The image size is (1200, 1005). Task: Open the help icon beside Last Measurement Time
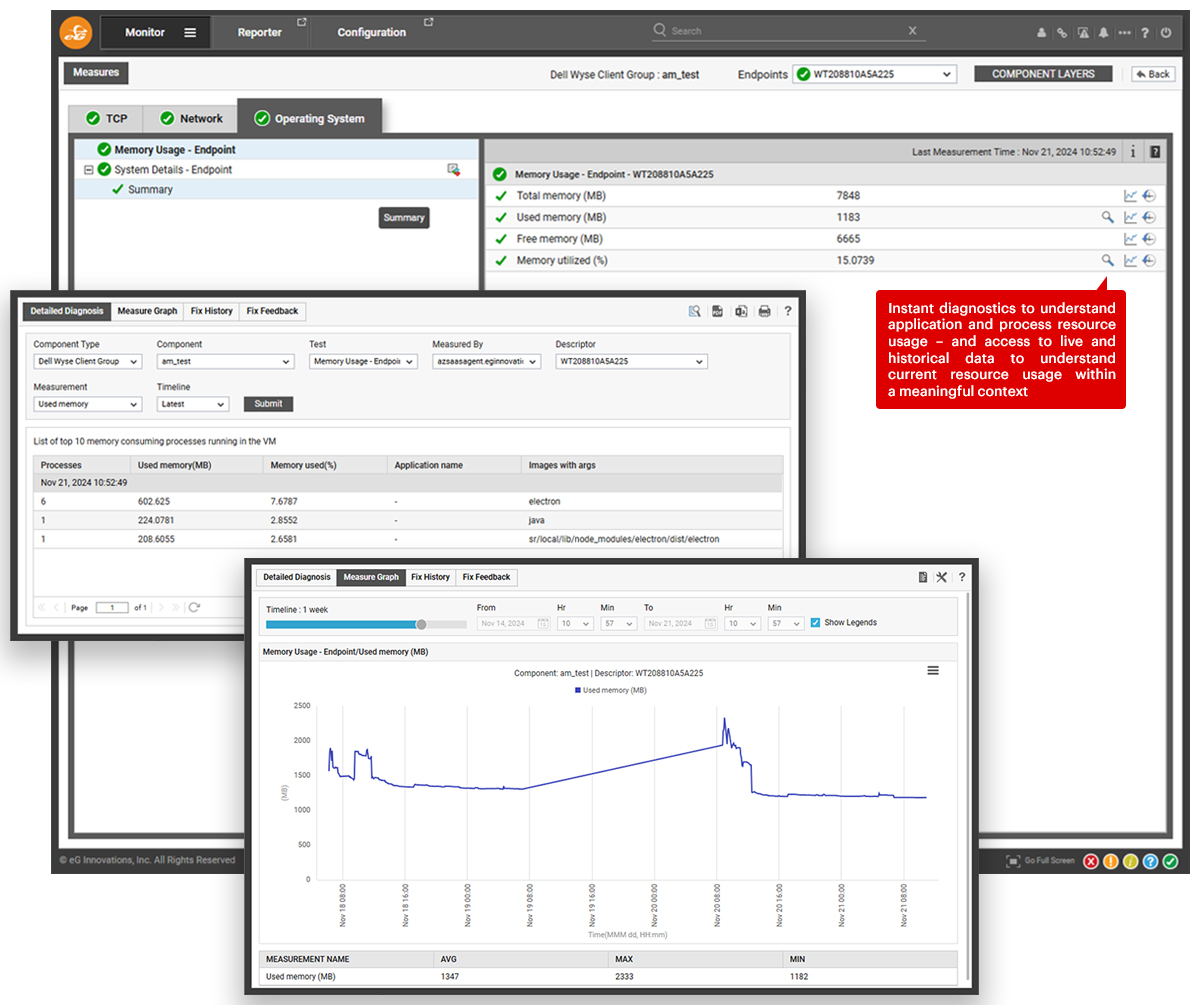coord(1155,152)
